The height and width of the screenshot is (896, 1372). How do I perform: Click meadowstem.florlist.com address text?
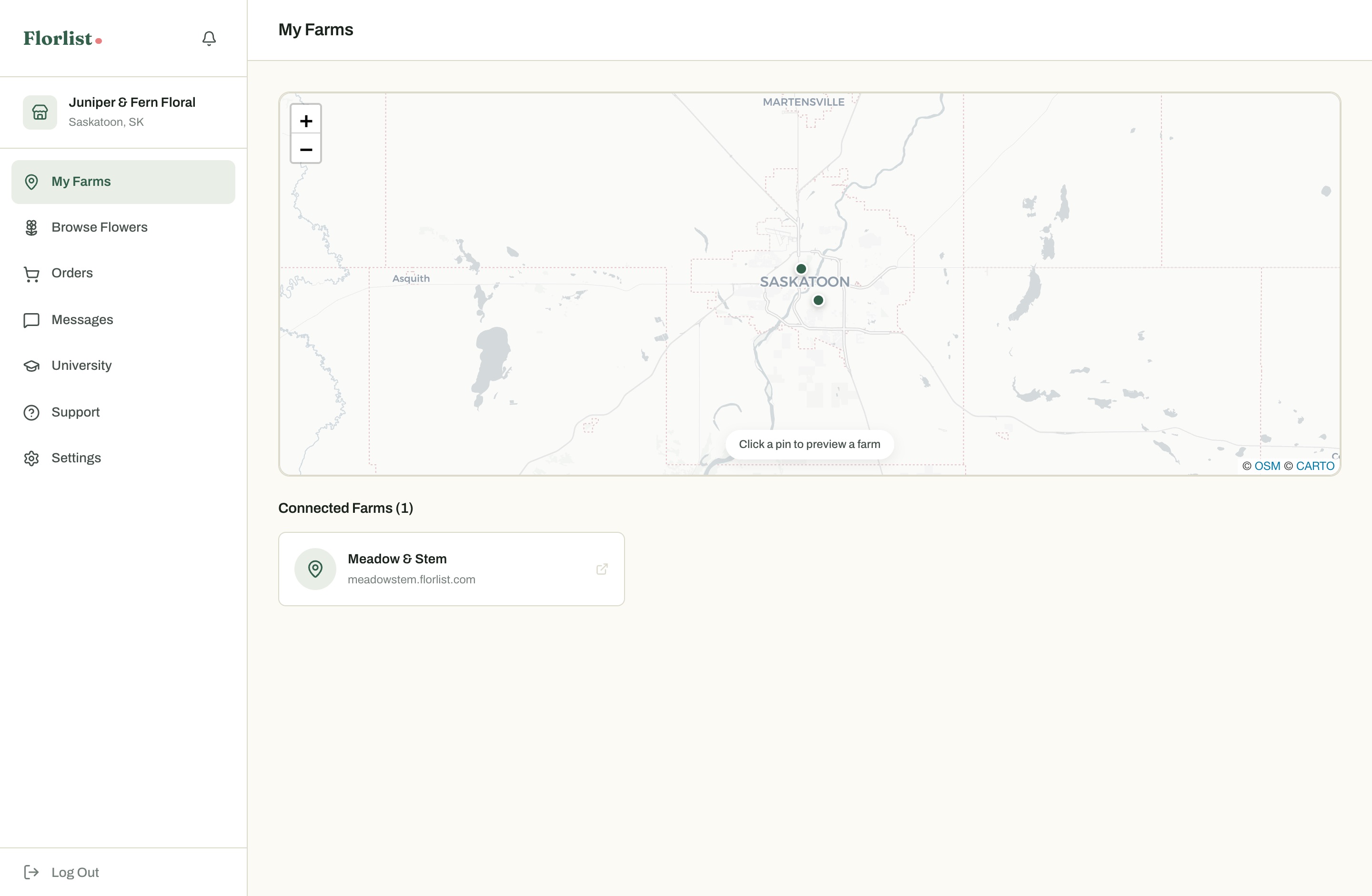point(411,580)
